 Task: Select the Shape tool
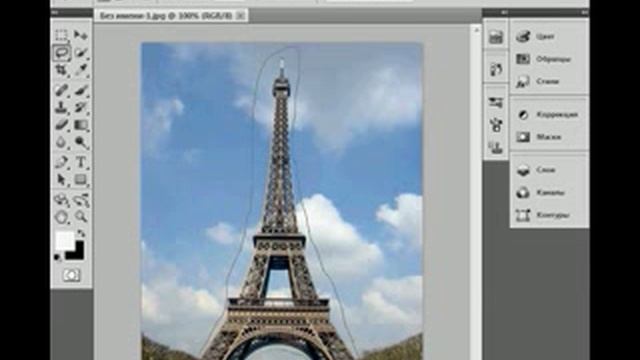pyautogui.click(x=81, y=180)
